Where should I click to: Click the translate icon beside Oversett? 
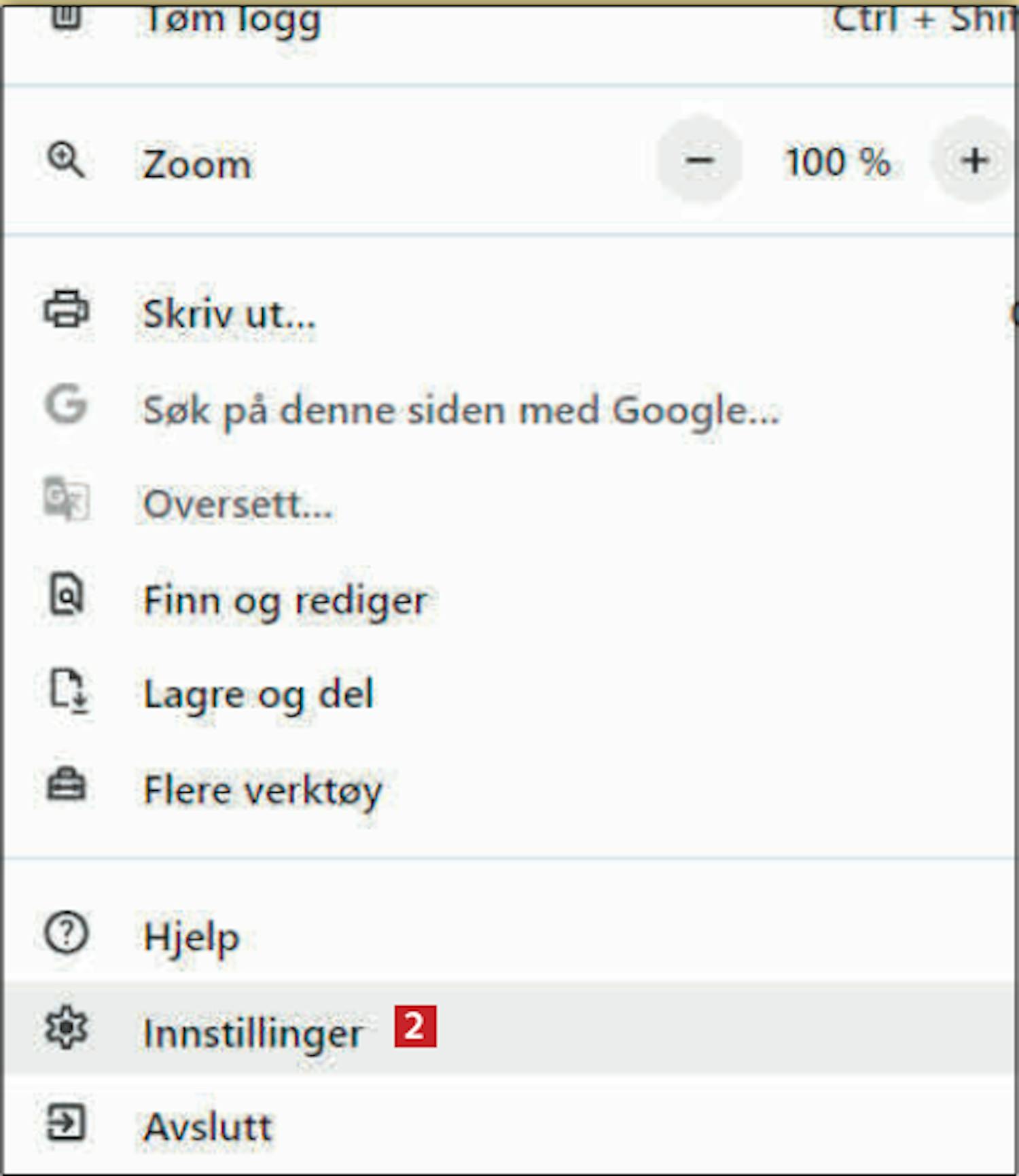[66, 499]
